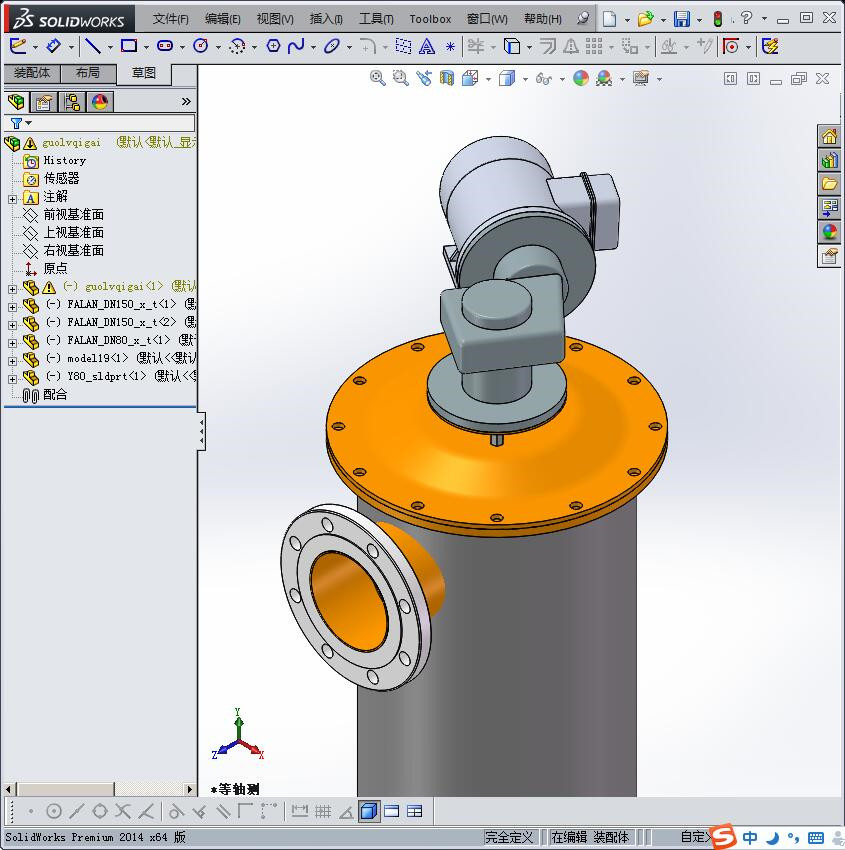
Task: Open the ConfigurationManager tab icon
Action: (72, 102)
